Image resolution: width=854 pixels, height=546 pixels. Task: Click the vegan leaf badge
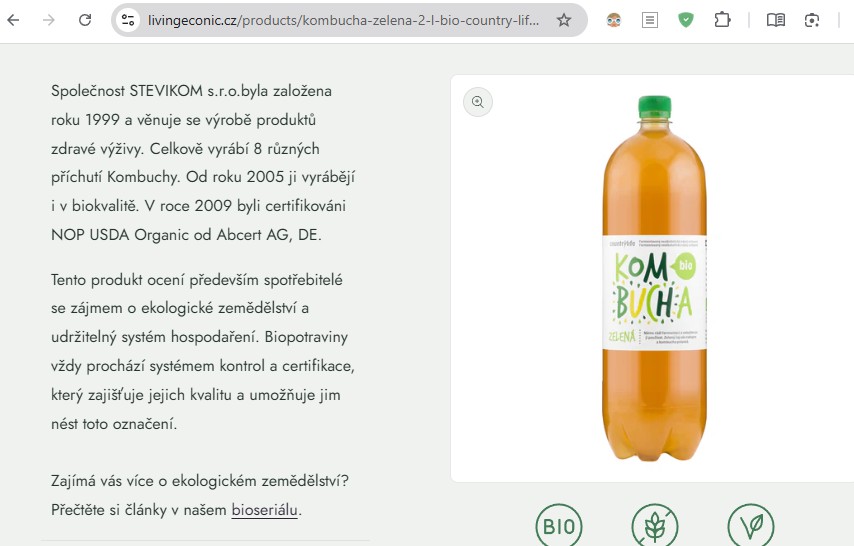tap(751, 526)
